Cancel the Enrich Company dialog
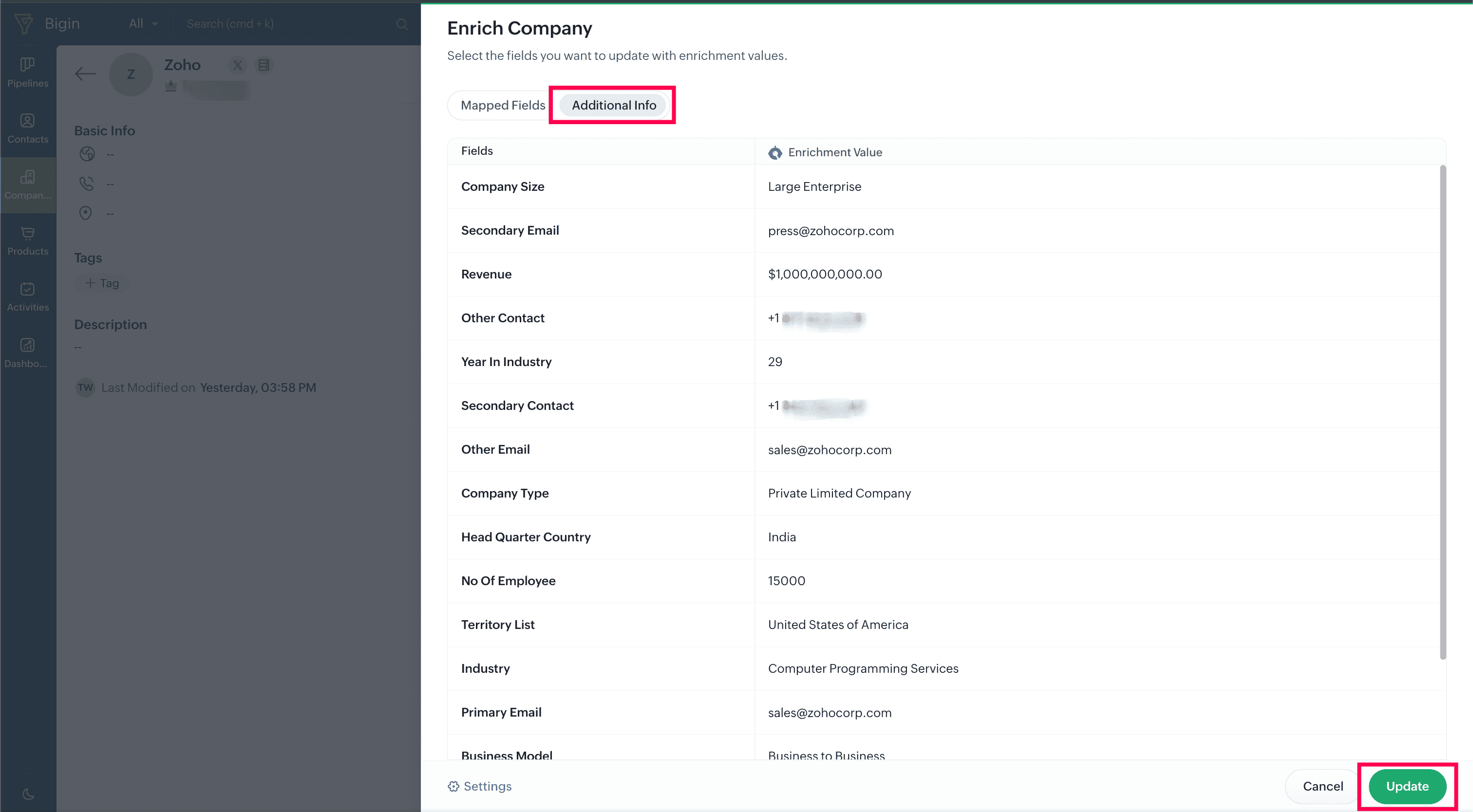This screenshot has width=1473, height=812. click(x=1322, y=786)
